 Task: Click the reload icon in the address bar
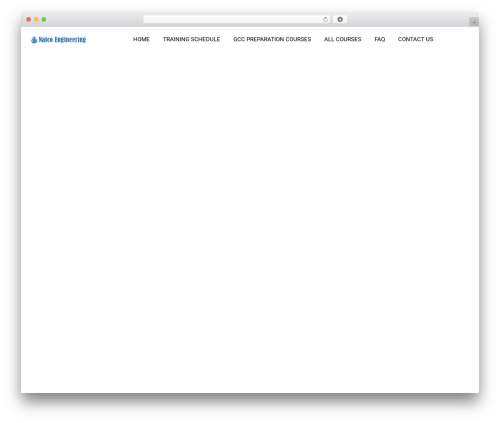tap(325, 20)
